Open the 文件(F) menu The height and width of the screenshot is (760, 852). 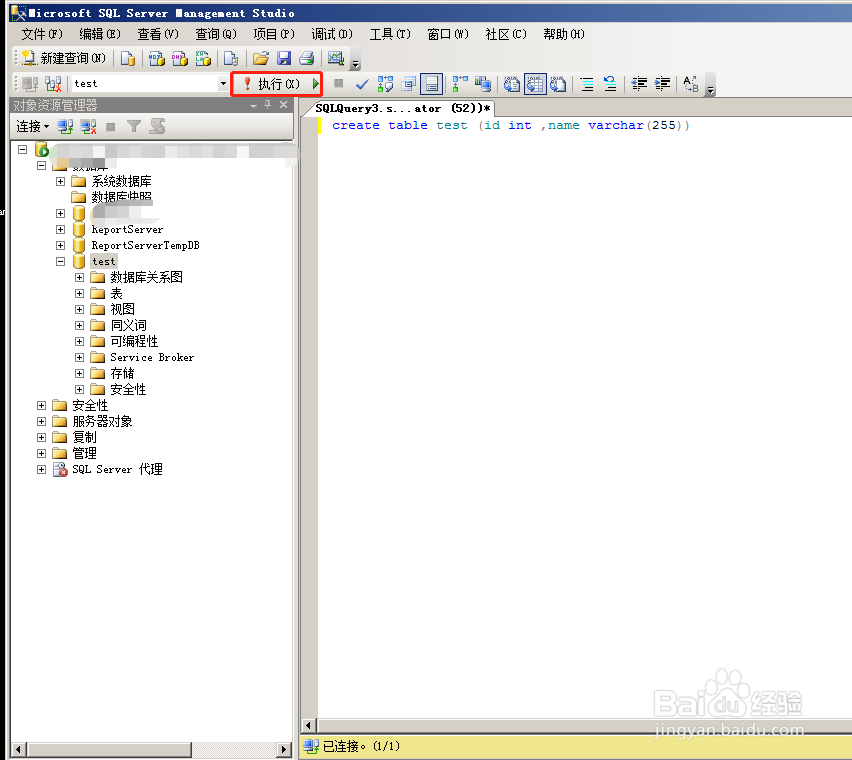click(x=42, y=34)
